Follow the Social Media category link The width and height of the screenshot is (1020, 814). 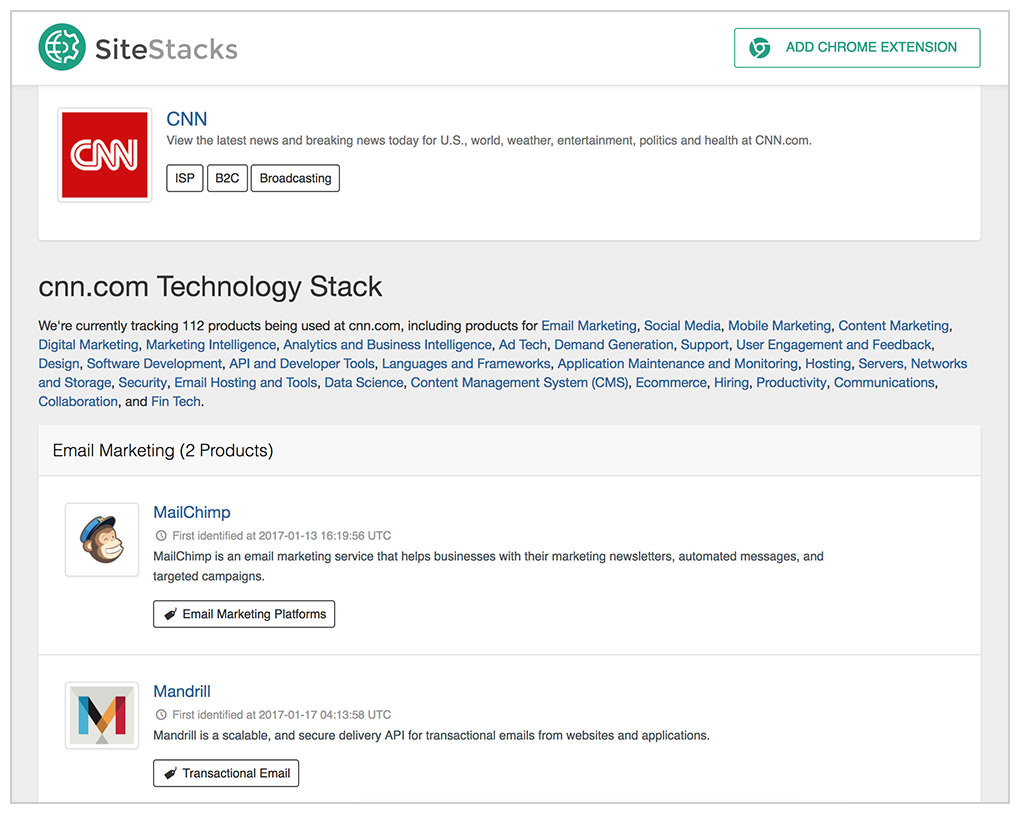(682, 325)
